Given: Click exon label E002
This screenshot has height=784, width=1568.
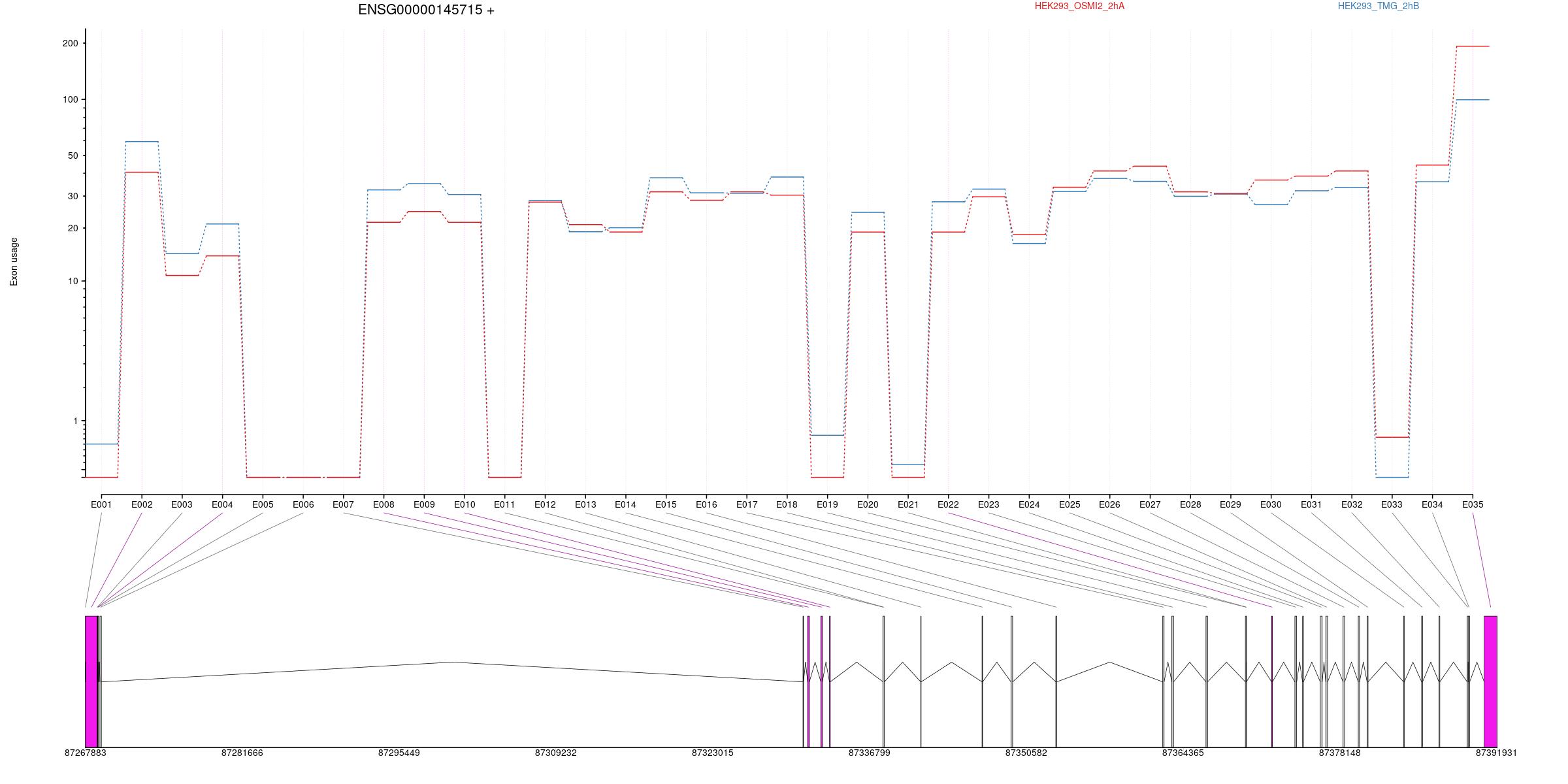Looking at the screenshot, I should pos(142,504).
